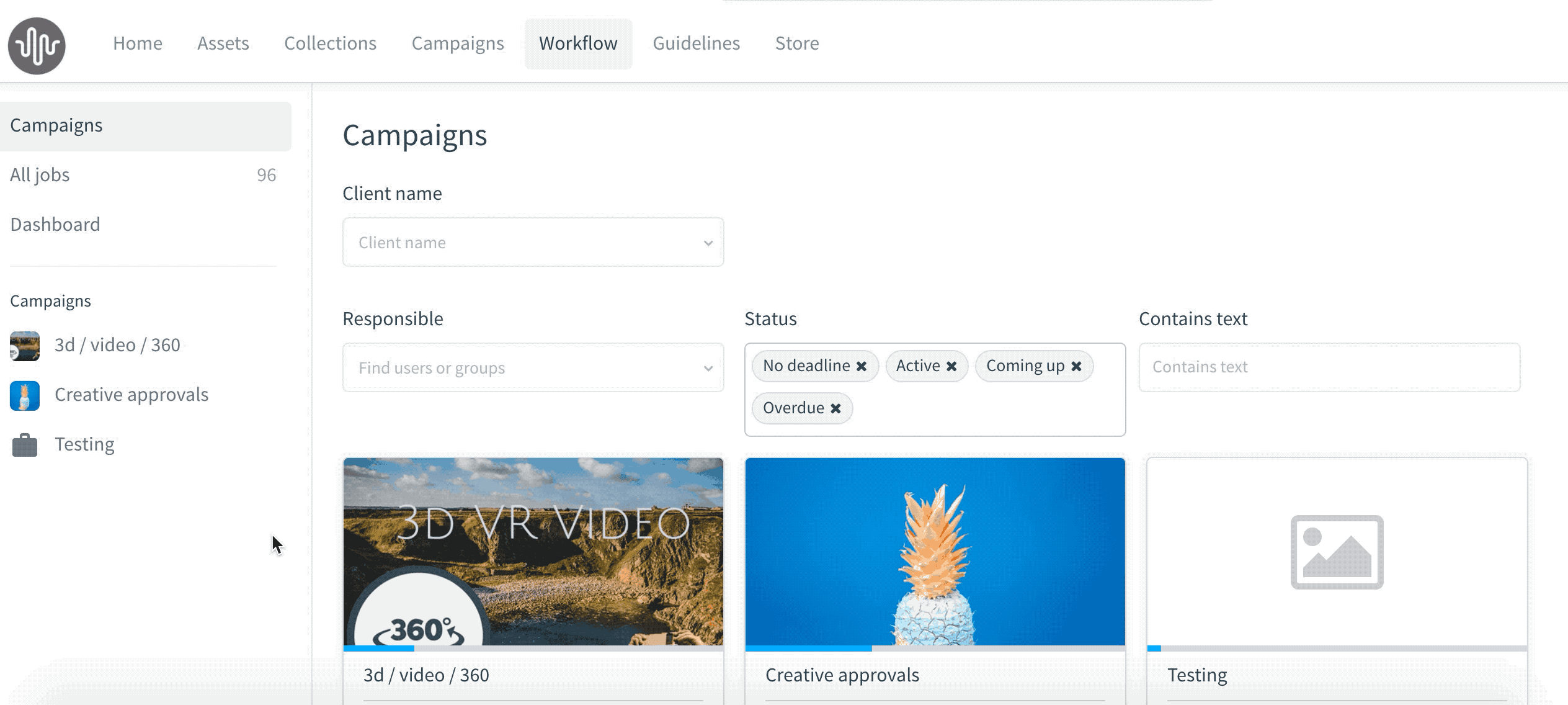Click the 3d / video / 360 sidebar thumbnail icon
The height and width of the screenshot is (705, 1568).
(25, 346)
